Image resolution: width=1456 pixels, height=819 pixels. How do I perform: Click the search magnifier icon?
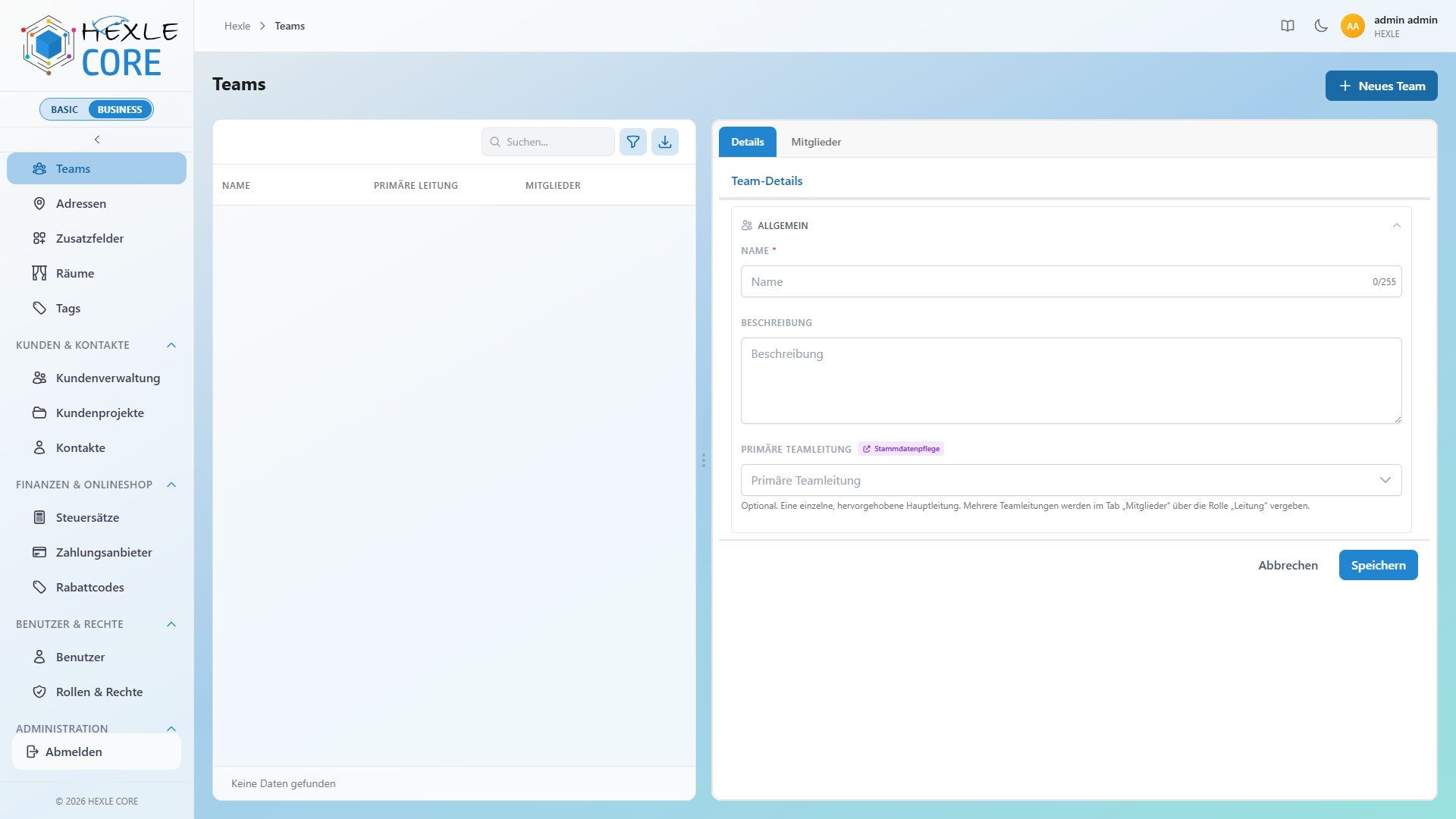(495, 142)
